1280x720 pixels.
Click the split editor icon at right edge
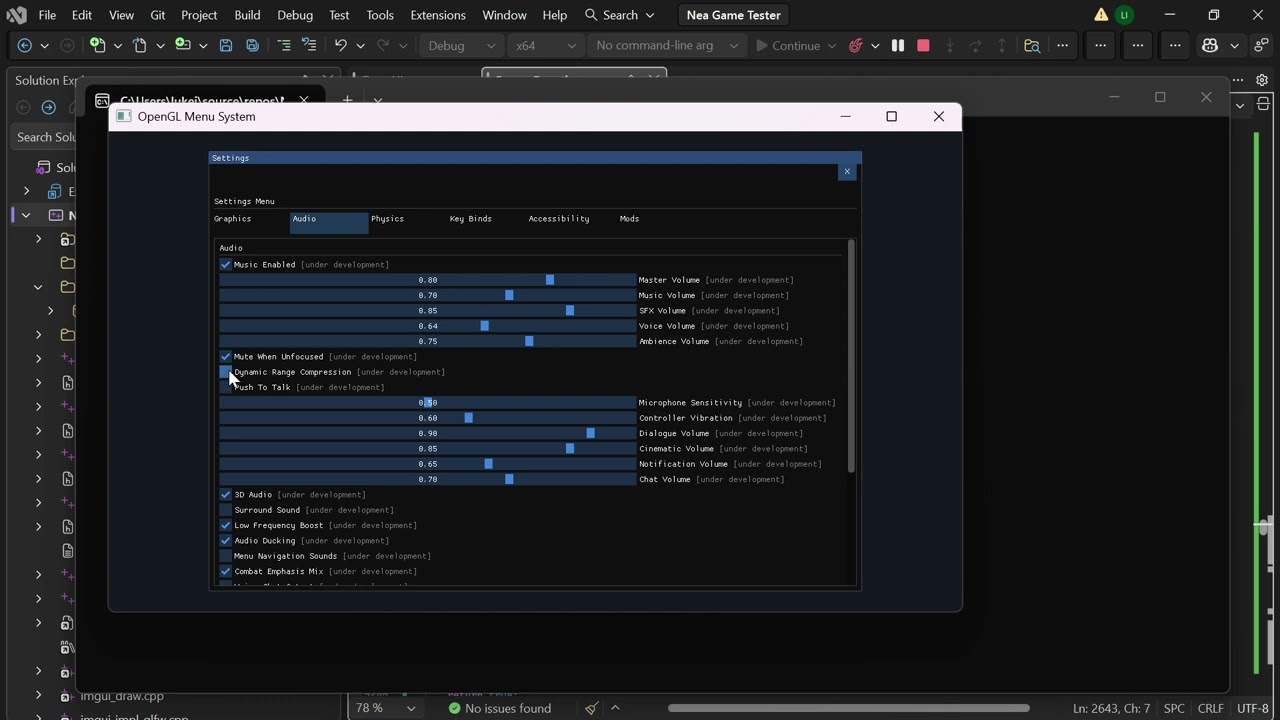coord(1263,104)
